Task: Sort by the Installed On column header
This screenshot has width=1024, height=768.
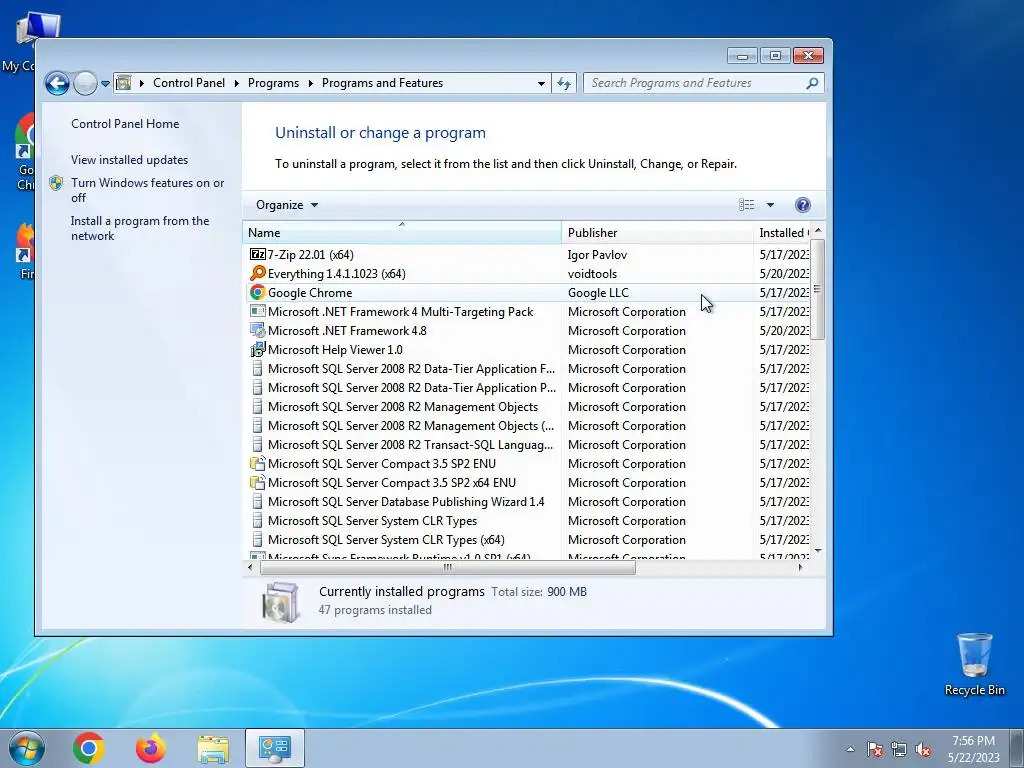Action: coord(782,232)
